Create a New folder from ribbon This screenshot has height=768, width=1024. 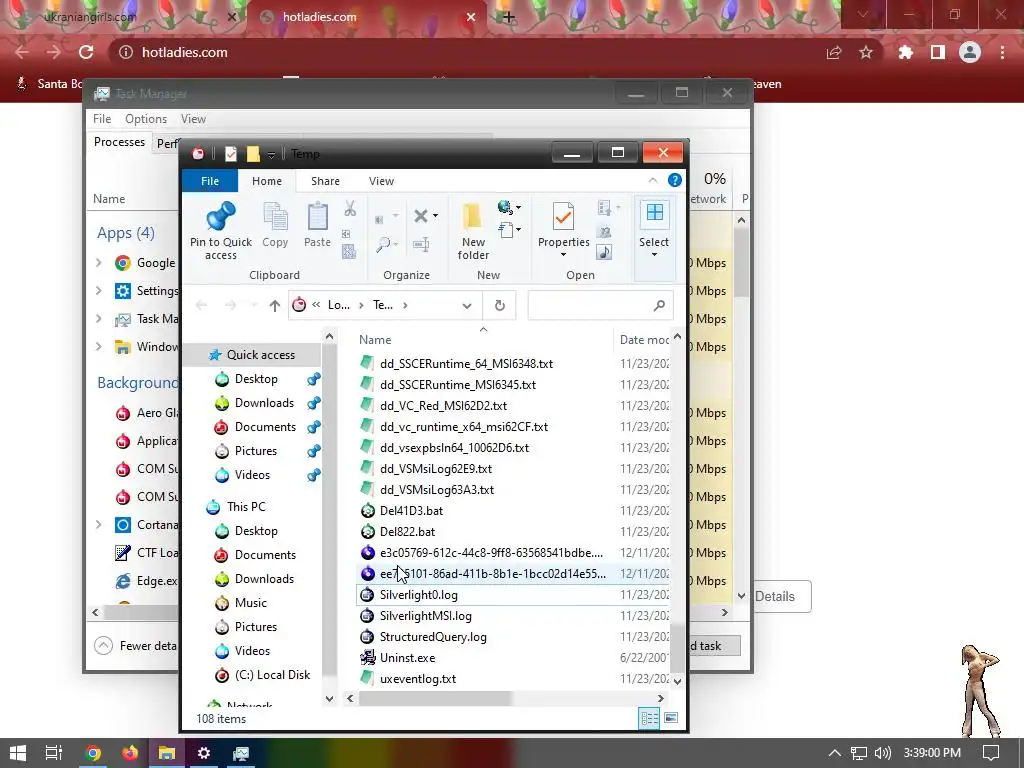(473, 231)
